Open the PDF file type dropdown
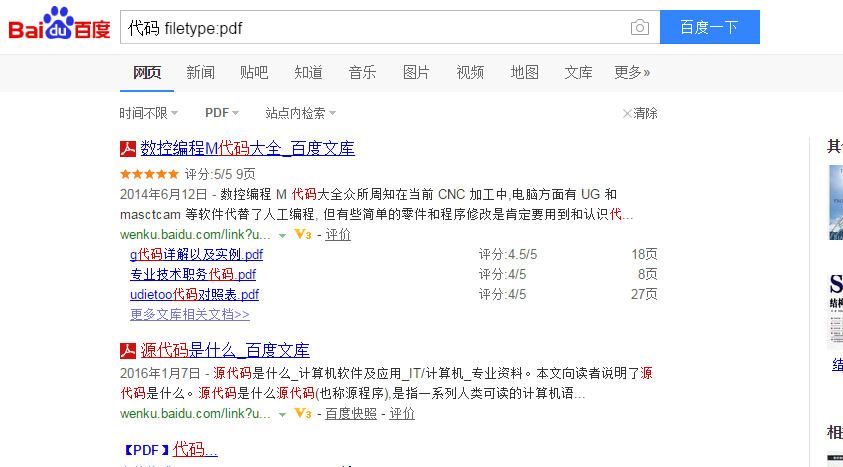This screenshot has height=467, width=843. (x=222, y=113)
